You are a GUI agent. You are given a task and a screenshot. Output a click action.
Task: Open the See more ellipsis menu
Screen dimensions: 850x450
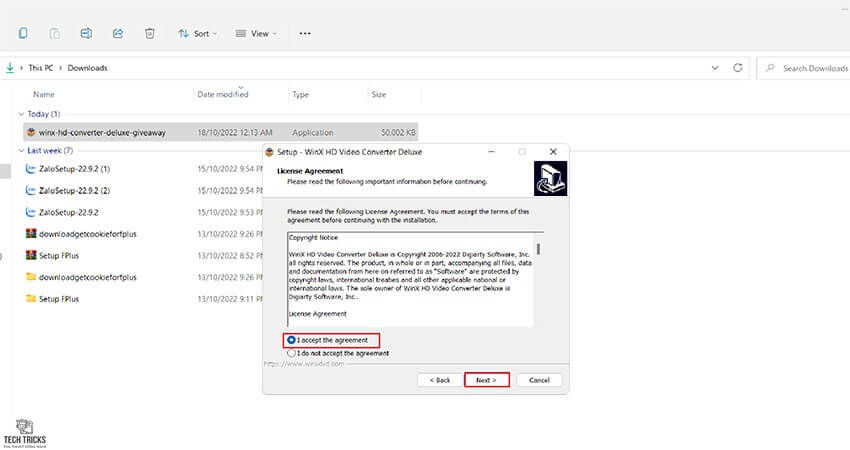coord(305,34)
